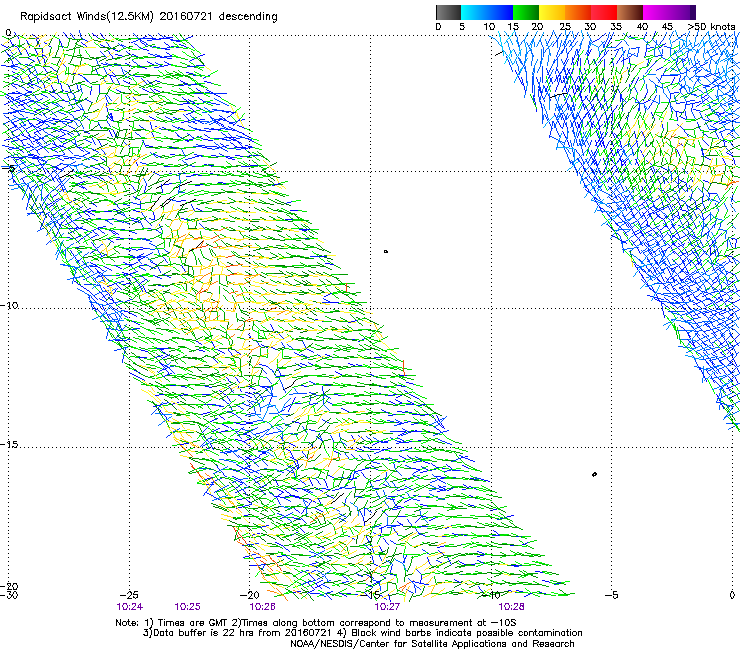Click the 10:27 time label
Screen dimensions: 740x650
pyautogui.click(x=387, y=607)
